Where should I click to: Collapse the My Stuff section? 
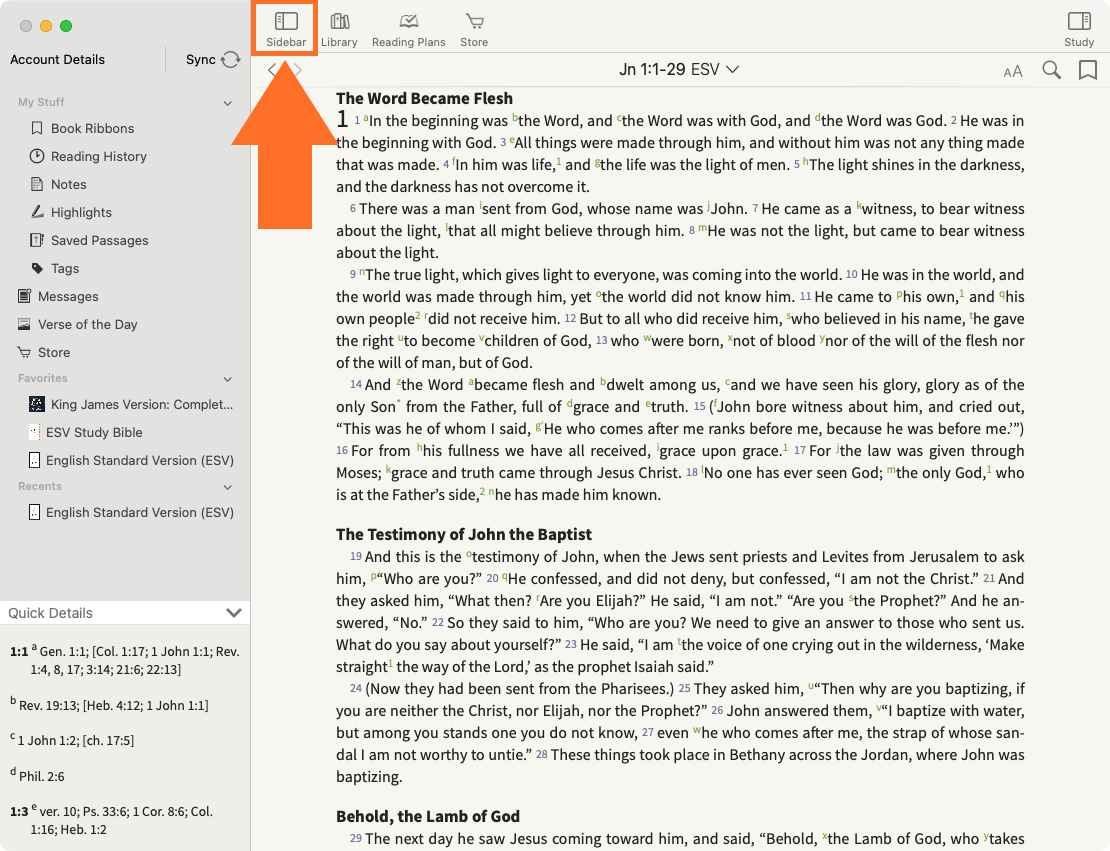(x=227, y=103)
